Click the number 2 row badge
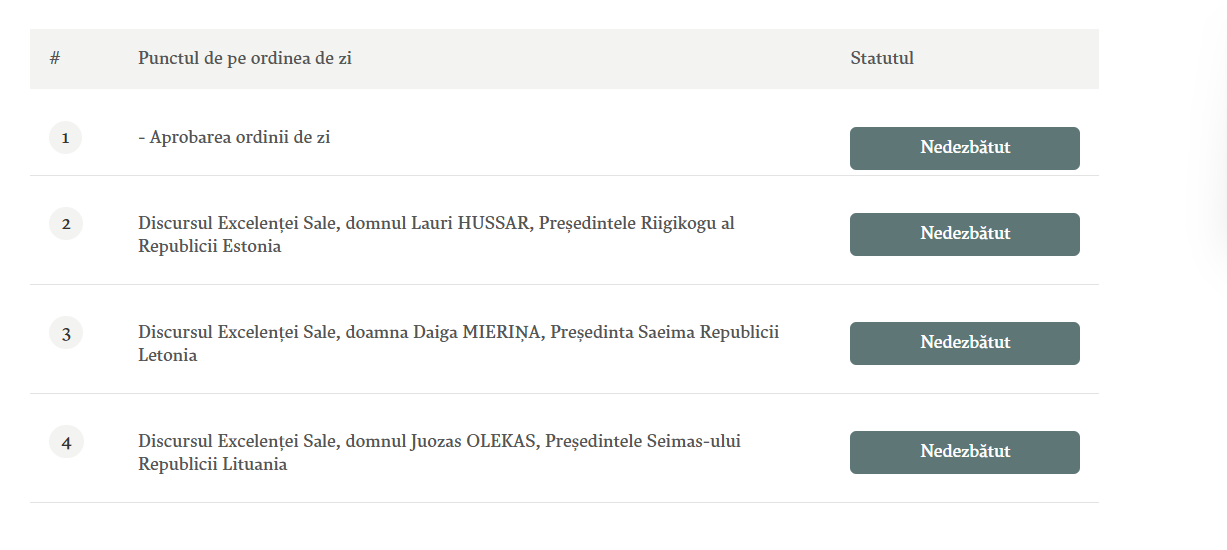Screen dimensions: 1227x550 [66, 224]
